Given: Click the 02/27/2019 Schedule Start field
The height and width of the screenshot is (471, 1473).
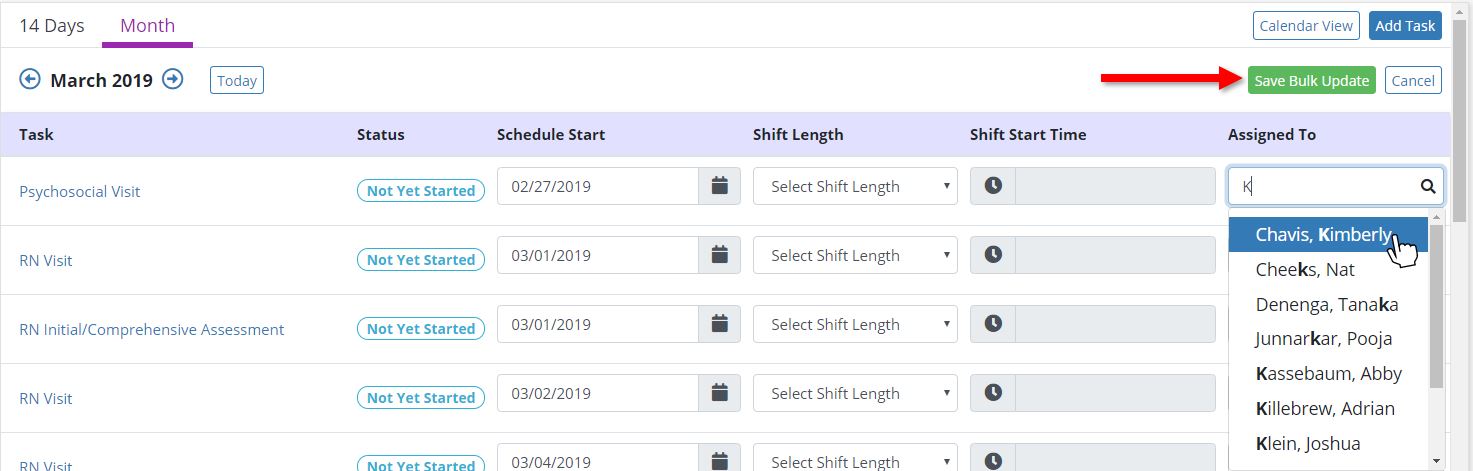Looking at the screenshot, I should point(597,186).
